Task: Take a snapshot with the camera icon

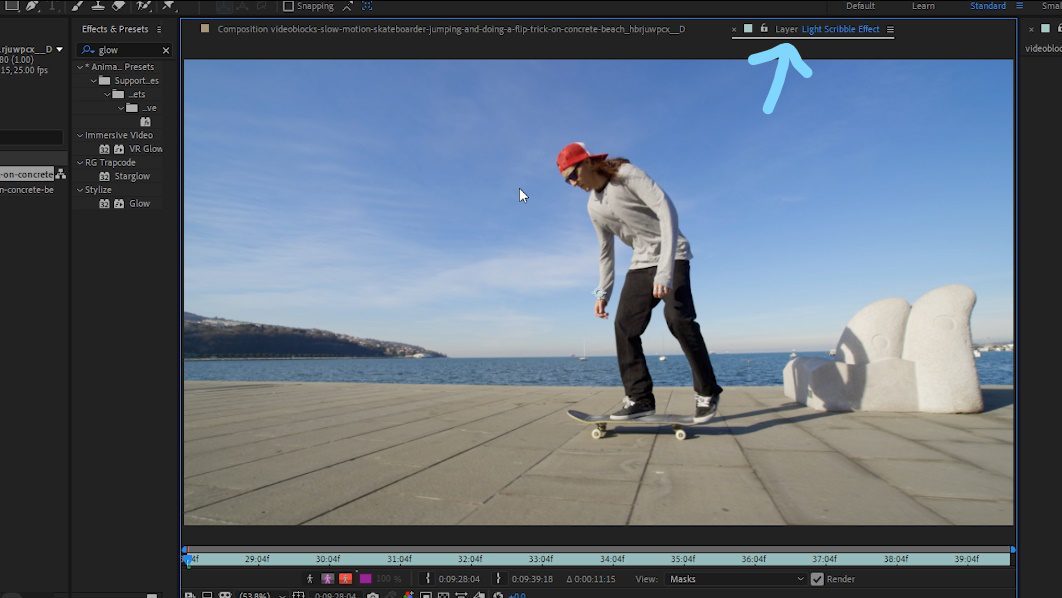Action: coord(373,594)
